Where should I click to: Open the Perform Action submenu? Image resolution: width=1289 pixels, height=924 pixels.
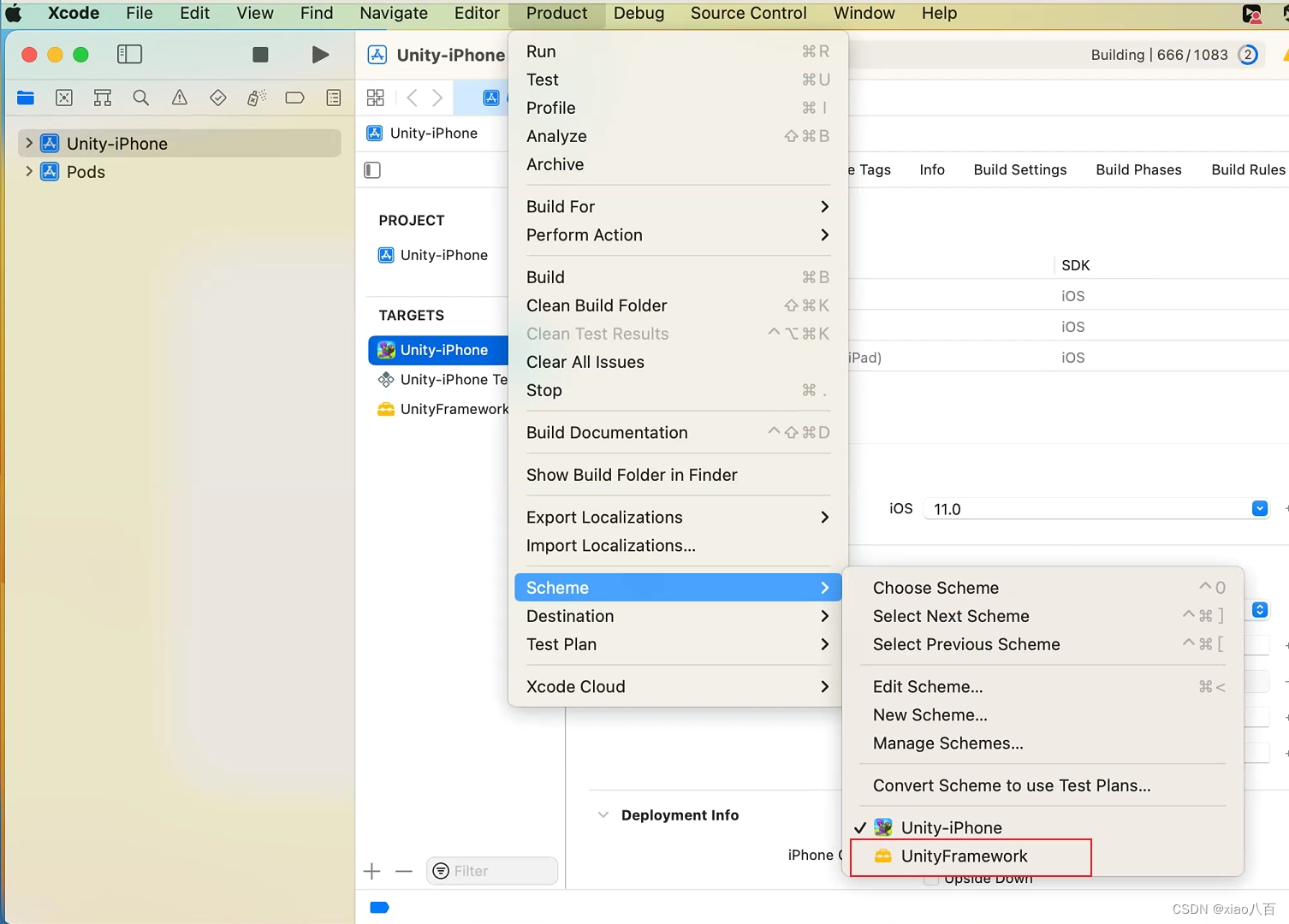click(678, 235)
